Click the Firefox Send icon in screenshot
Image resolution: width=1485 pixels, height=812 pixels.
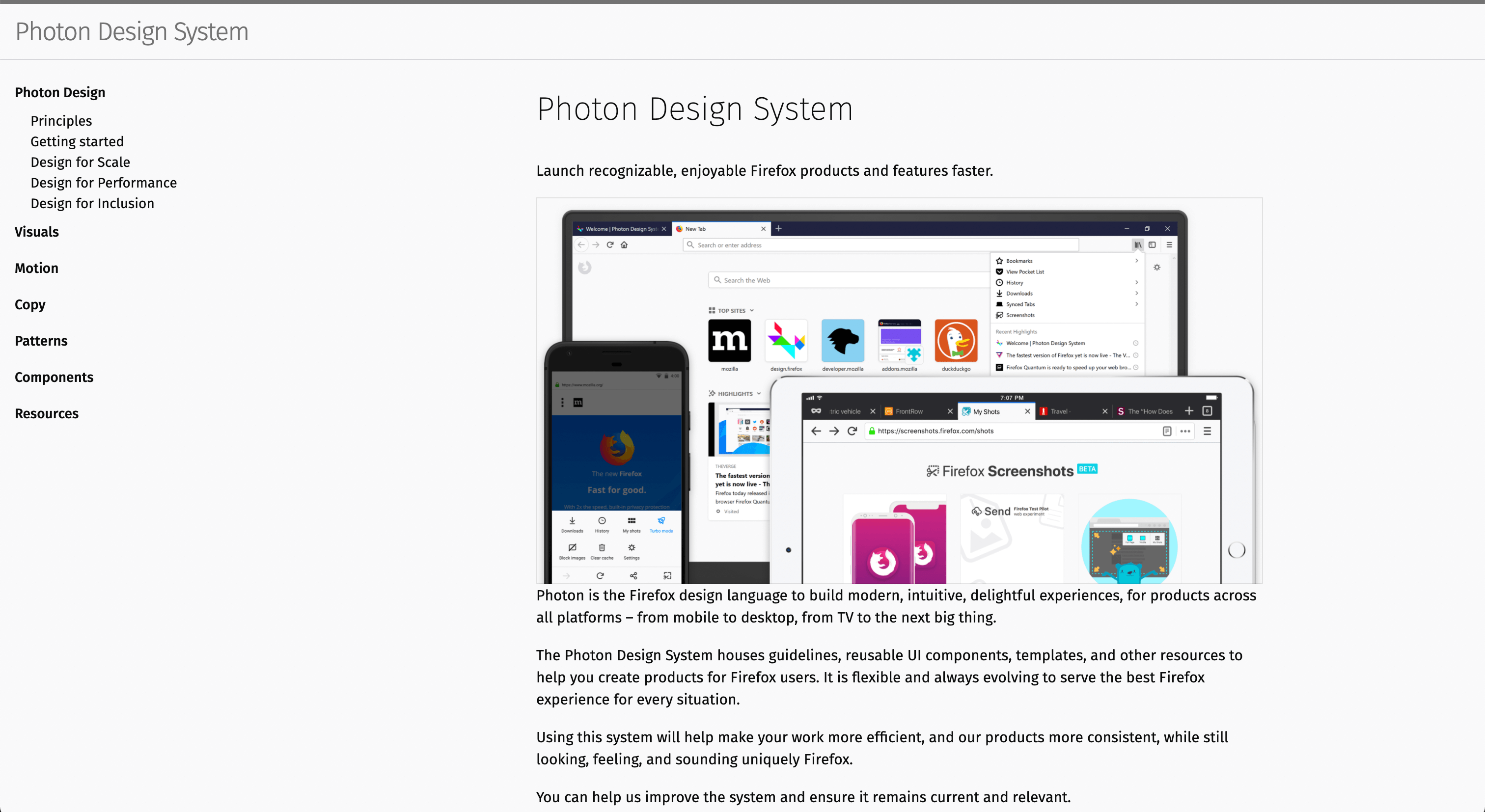coord(976,512)
